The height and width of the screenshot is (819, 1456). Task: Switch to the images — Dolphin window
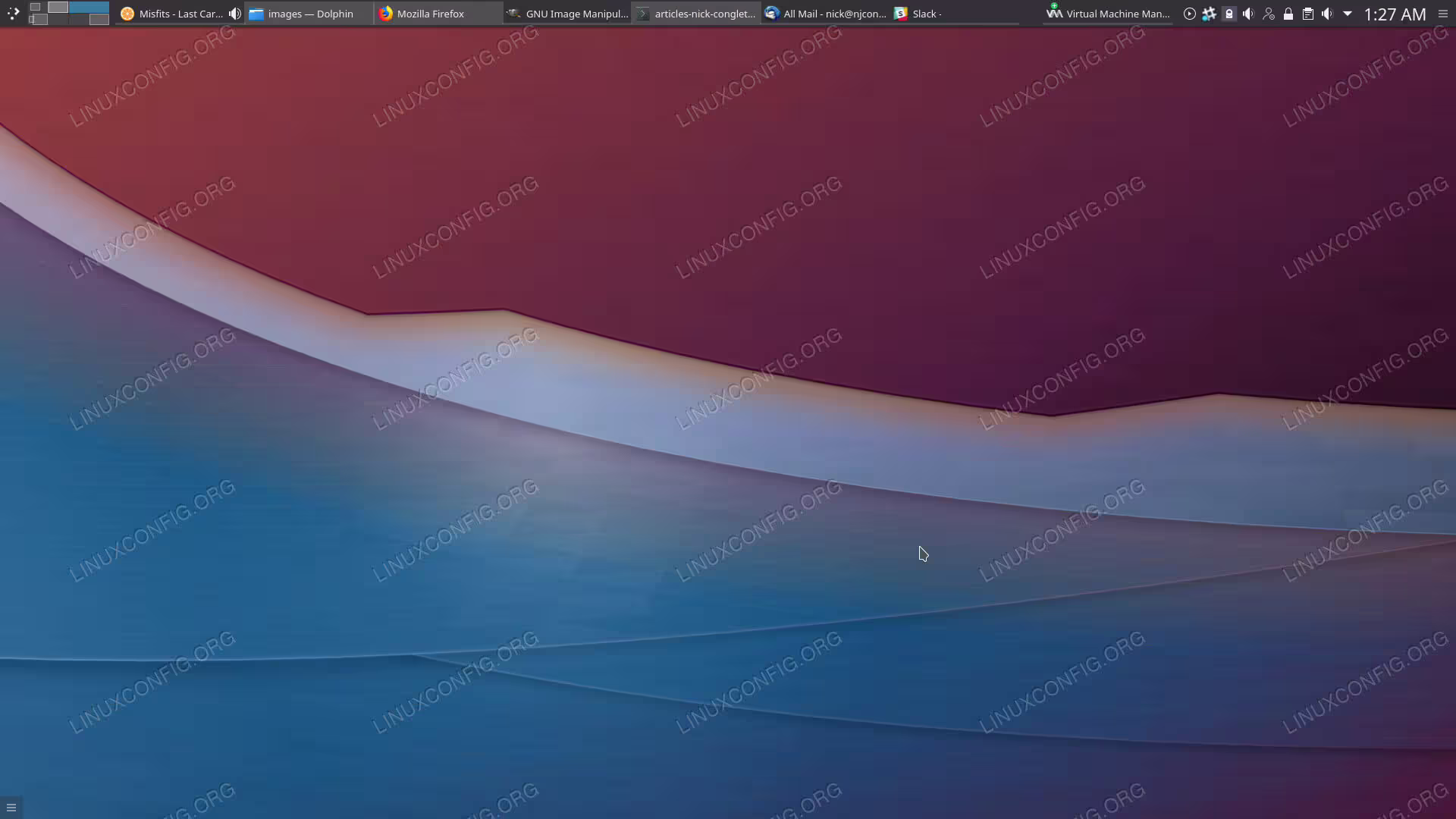(309, 14)
